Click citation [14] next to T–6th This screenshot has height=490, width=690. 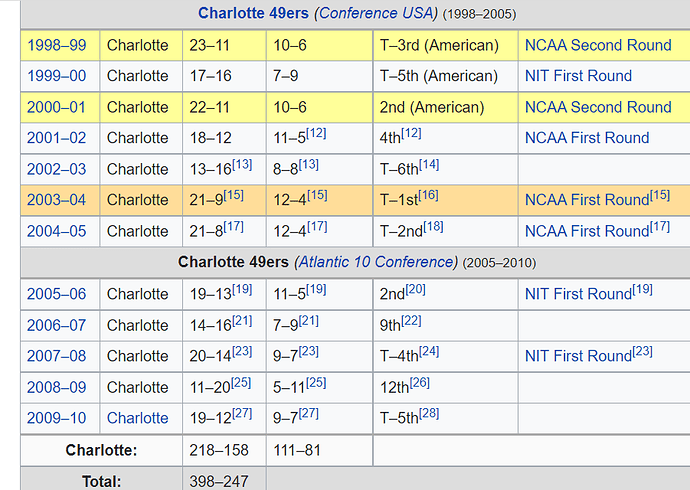pyautogui.click(x=429, y=164)
